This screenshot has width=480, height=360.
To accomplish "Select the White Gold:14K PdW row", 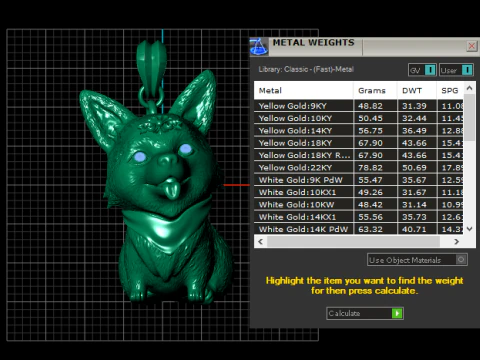I will 358,229.
